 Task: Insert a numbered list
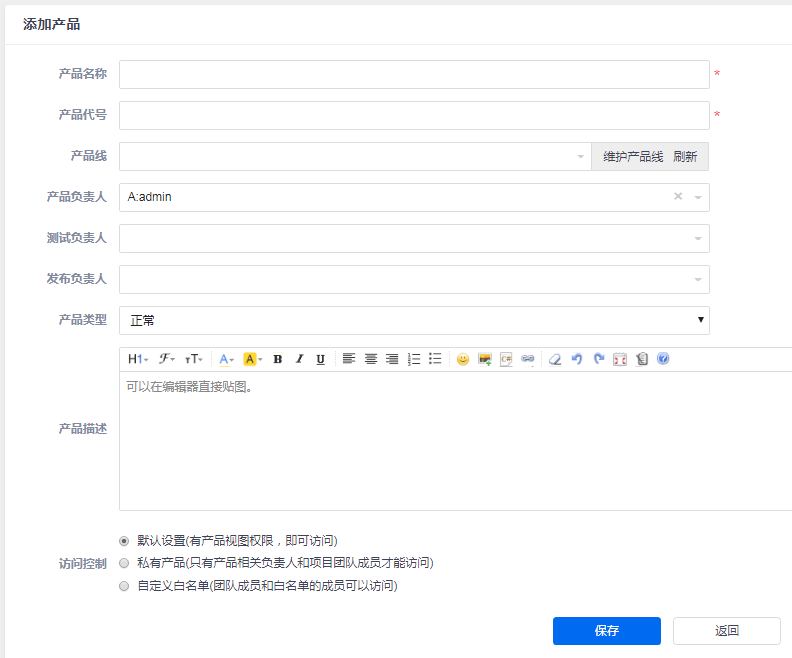[414, 359]
